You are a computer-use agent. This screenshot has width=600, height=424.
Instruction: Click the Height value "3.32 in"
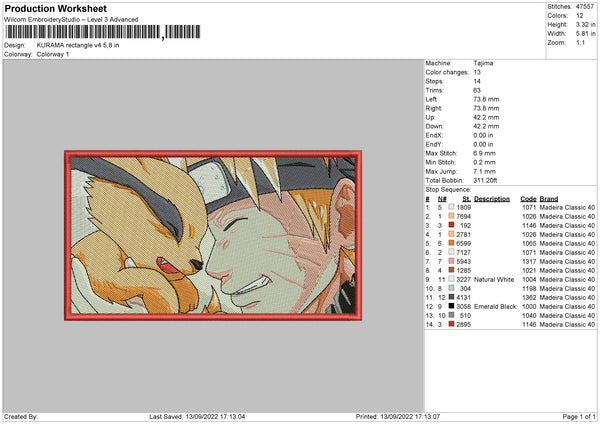click(x=585, y=24)
